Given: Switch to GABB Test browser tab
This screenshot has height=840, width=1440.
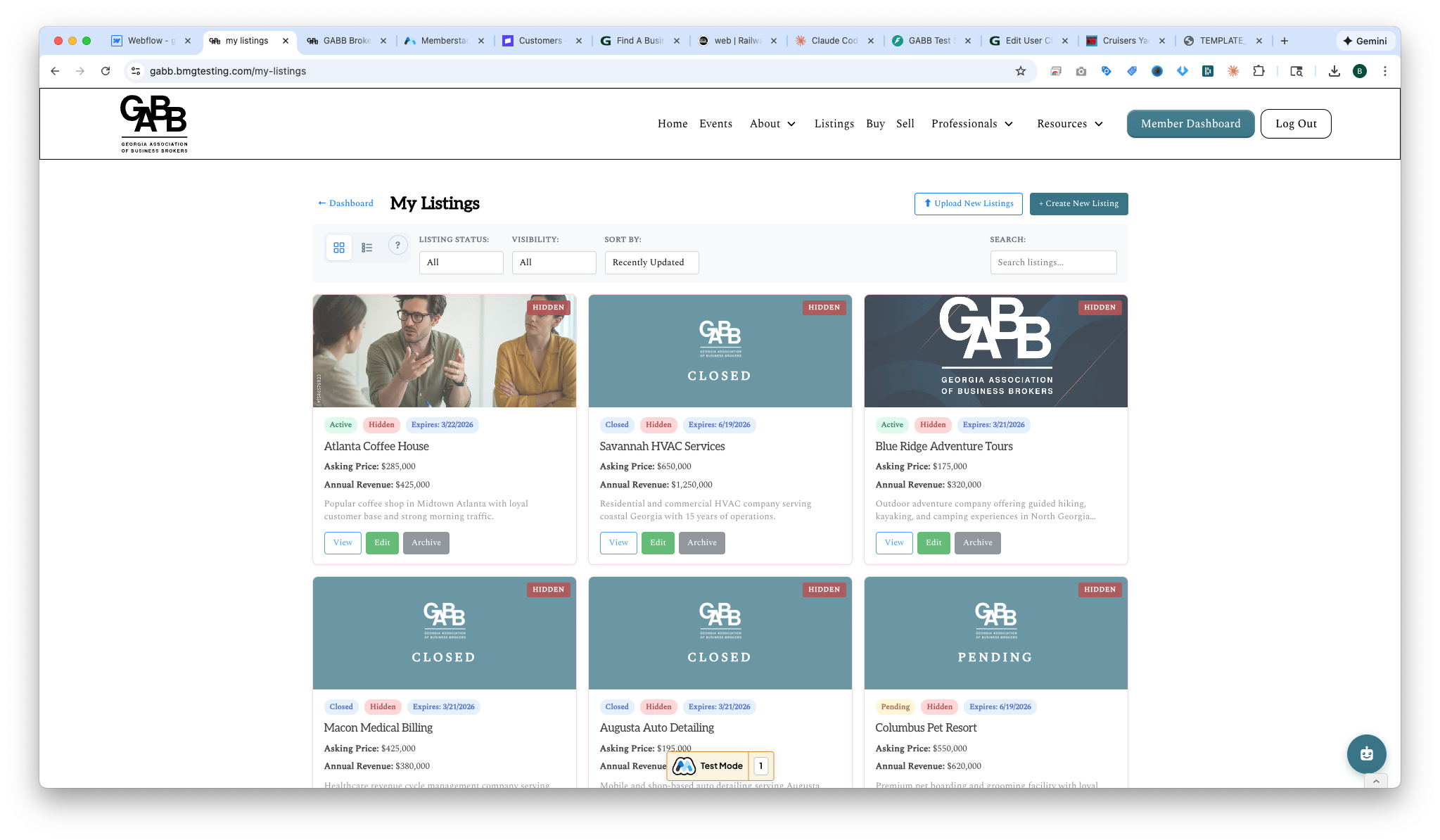Looking at the screenshot, I should [929, 41].
